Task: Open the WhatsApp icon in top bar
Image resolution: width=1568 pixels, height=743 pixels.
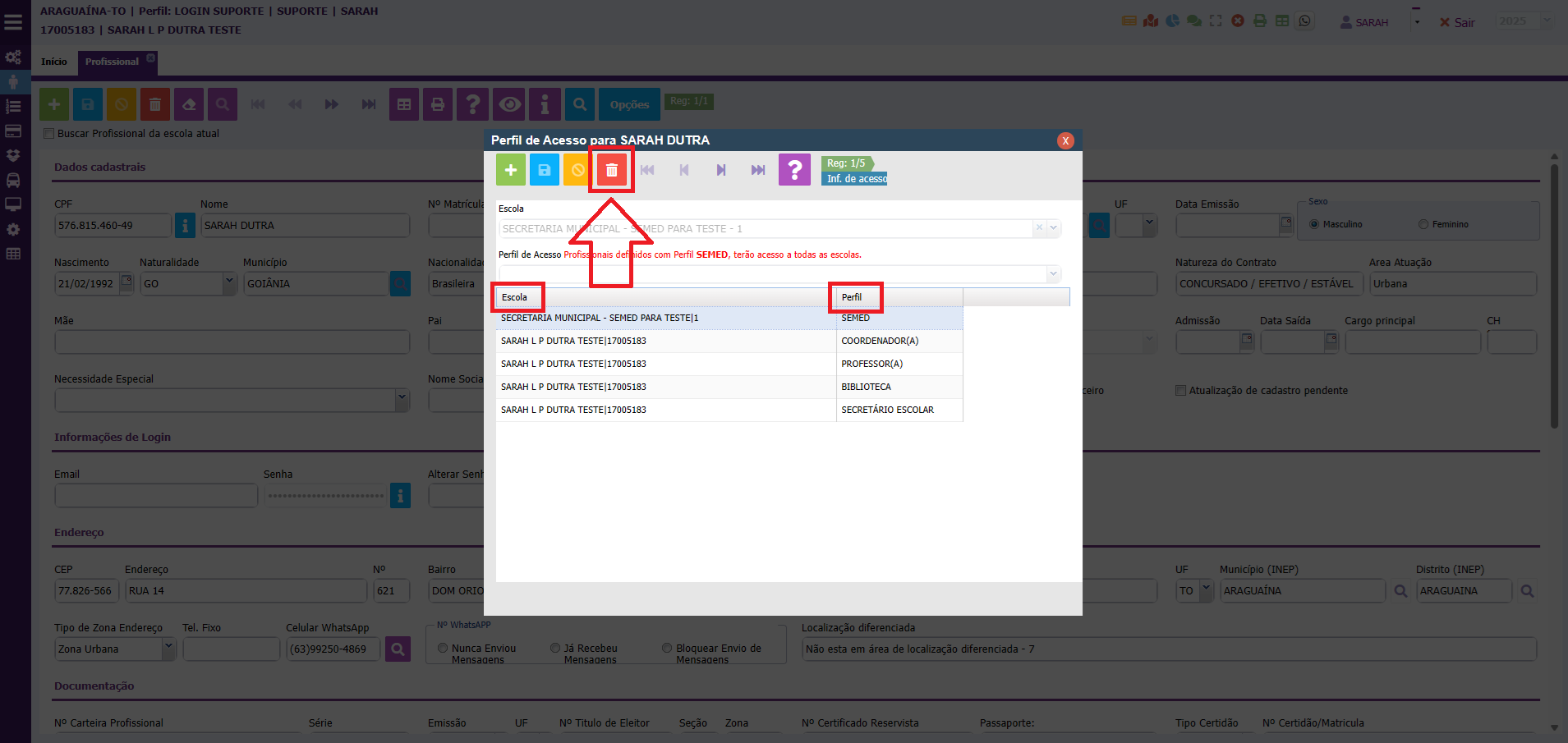Action: click(1304, 21)
